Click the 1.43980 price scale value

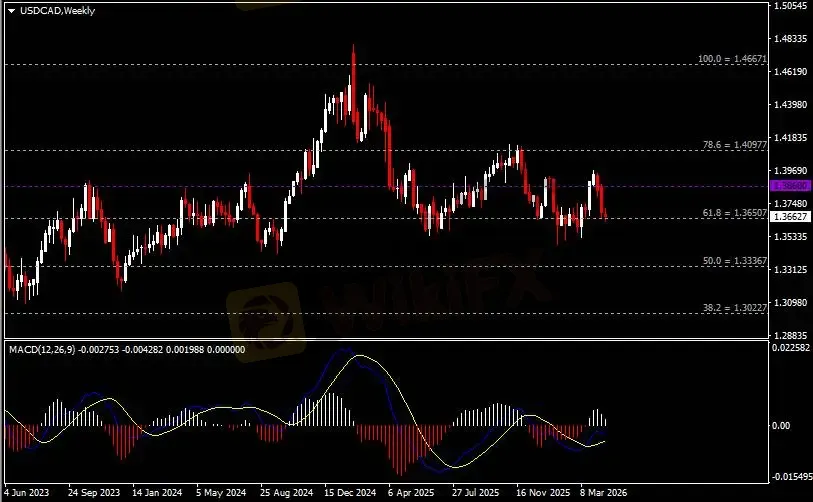click(791, 105)
